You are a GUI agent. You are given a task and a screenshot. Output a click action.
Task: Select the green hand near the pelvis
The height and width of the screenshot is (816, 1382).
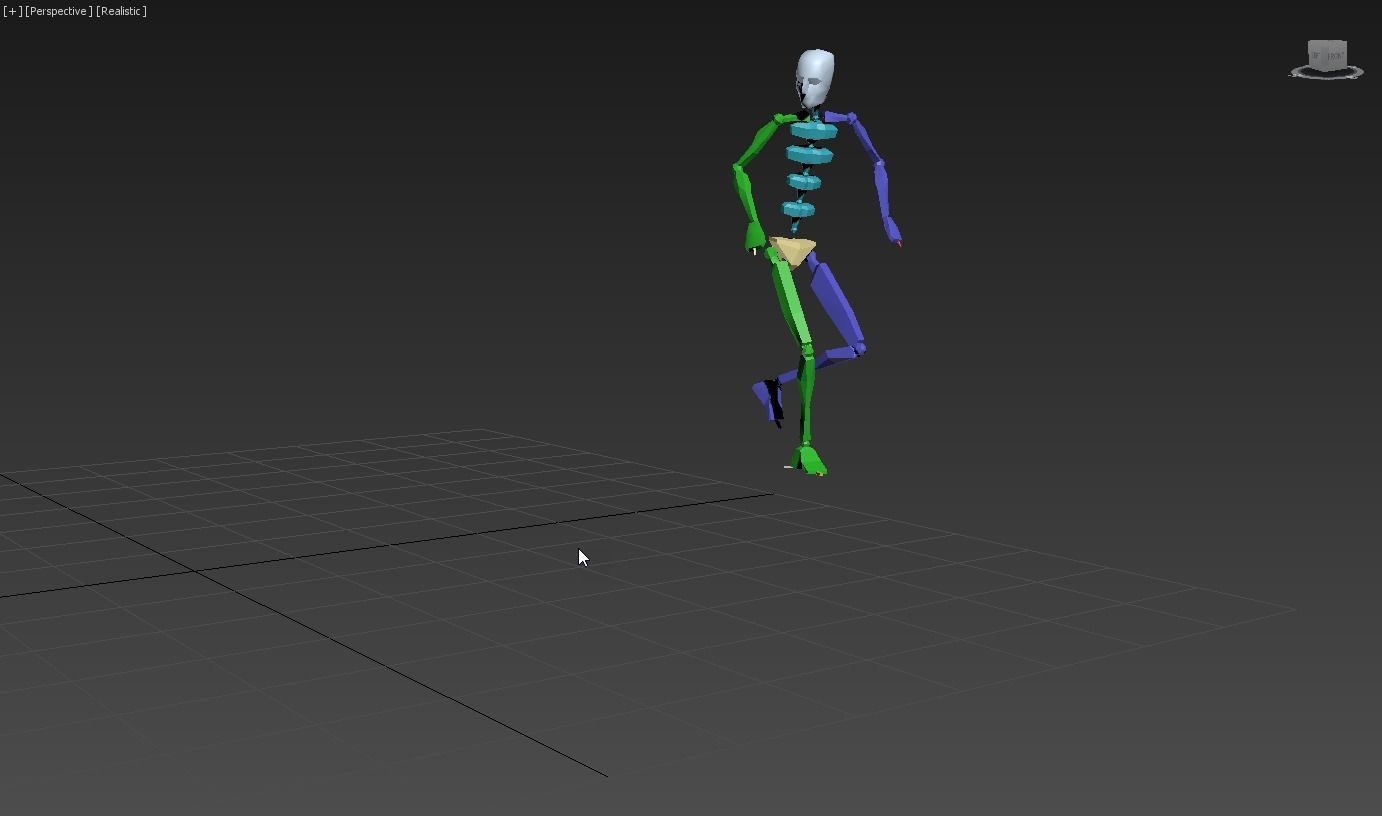coord(756,237)
